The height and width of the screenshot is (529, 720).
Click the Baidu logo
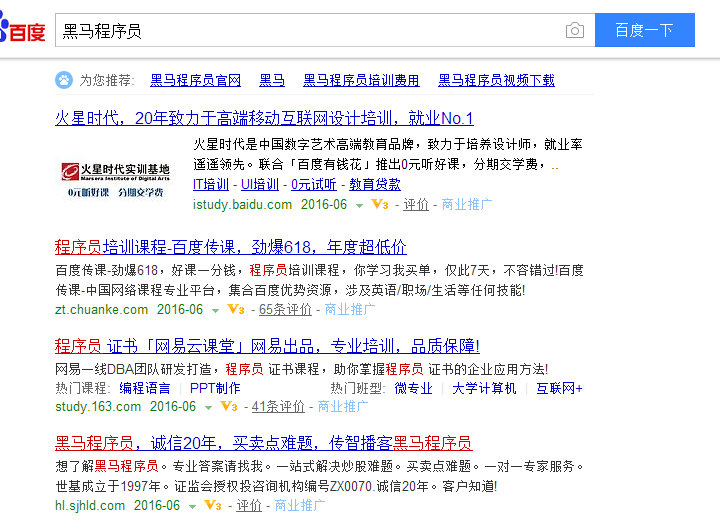(22, 30)
